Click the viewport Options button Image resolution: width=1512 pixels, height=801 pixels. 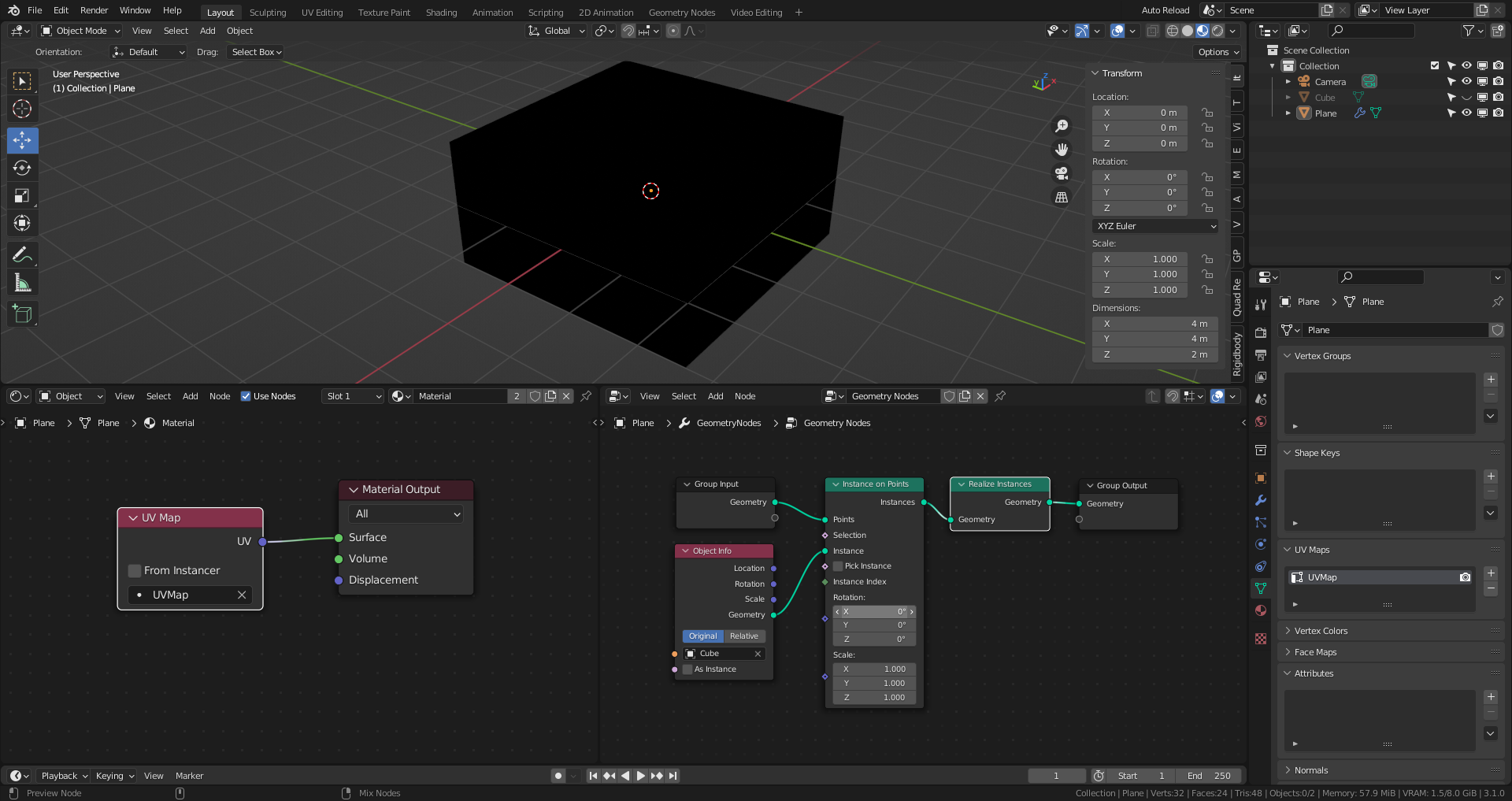(1218, 52)
